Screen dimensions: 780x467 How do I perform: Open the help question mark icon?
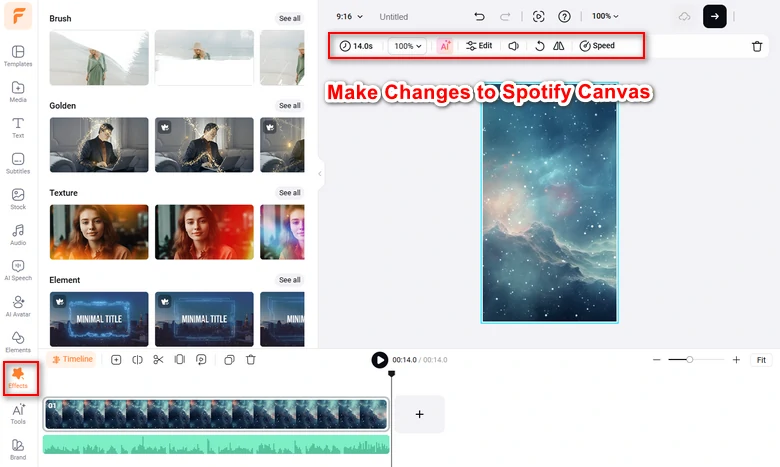click(564, 16)
